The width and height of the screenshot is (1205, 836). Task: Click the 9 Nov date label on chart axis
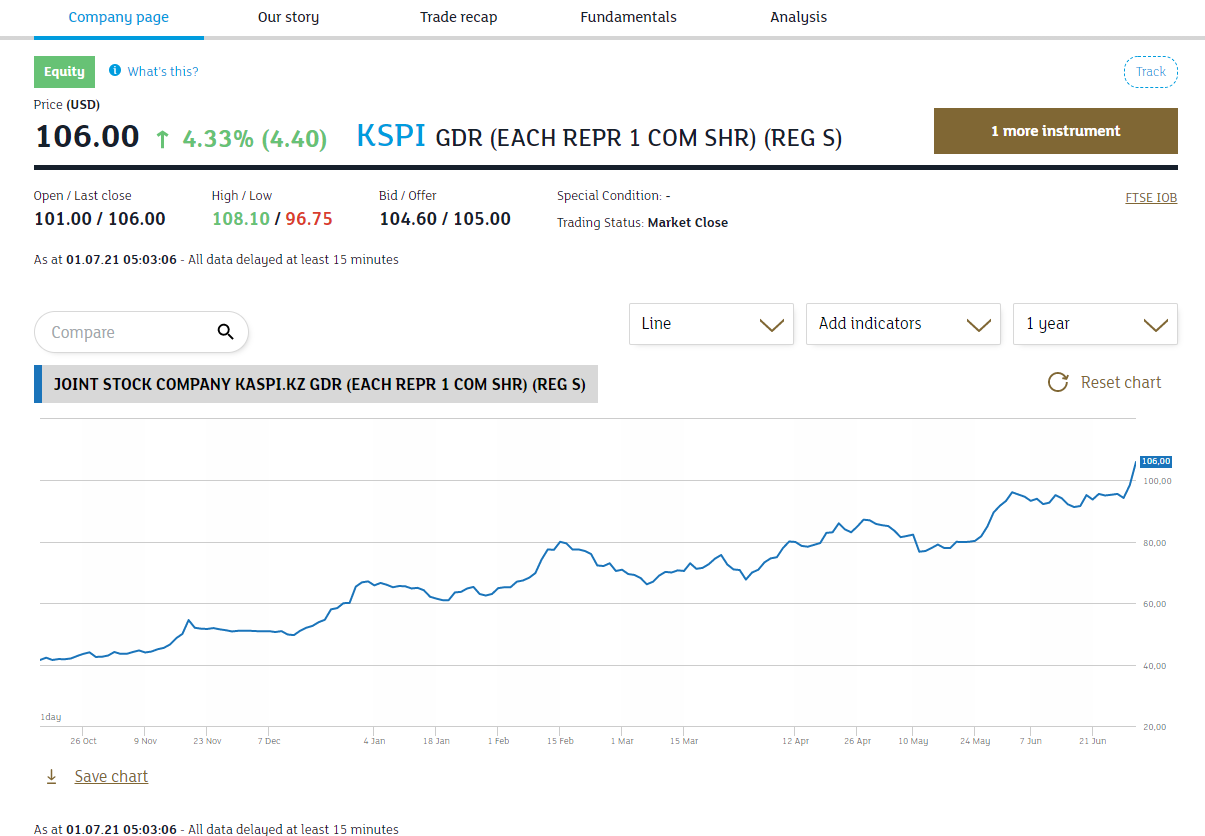point(146,741)
